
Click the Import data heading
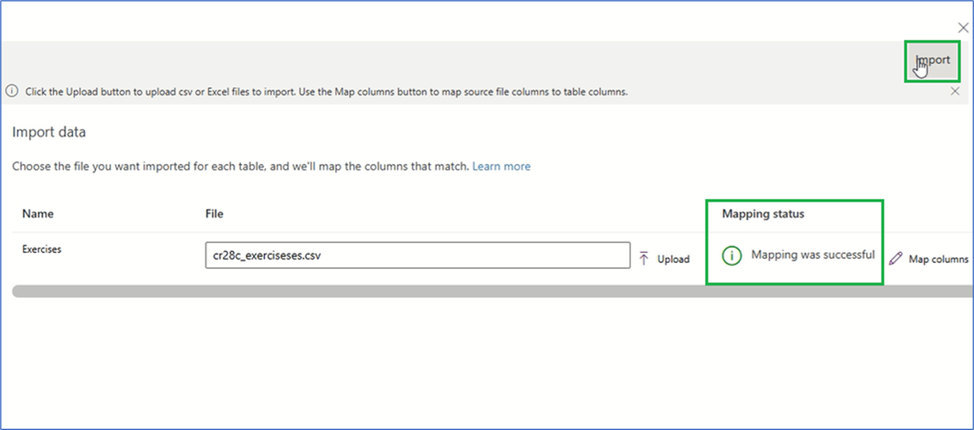(49, 132)
